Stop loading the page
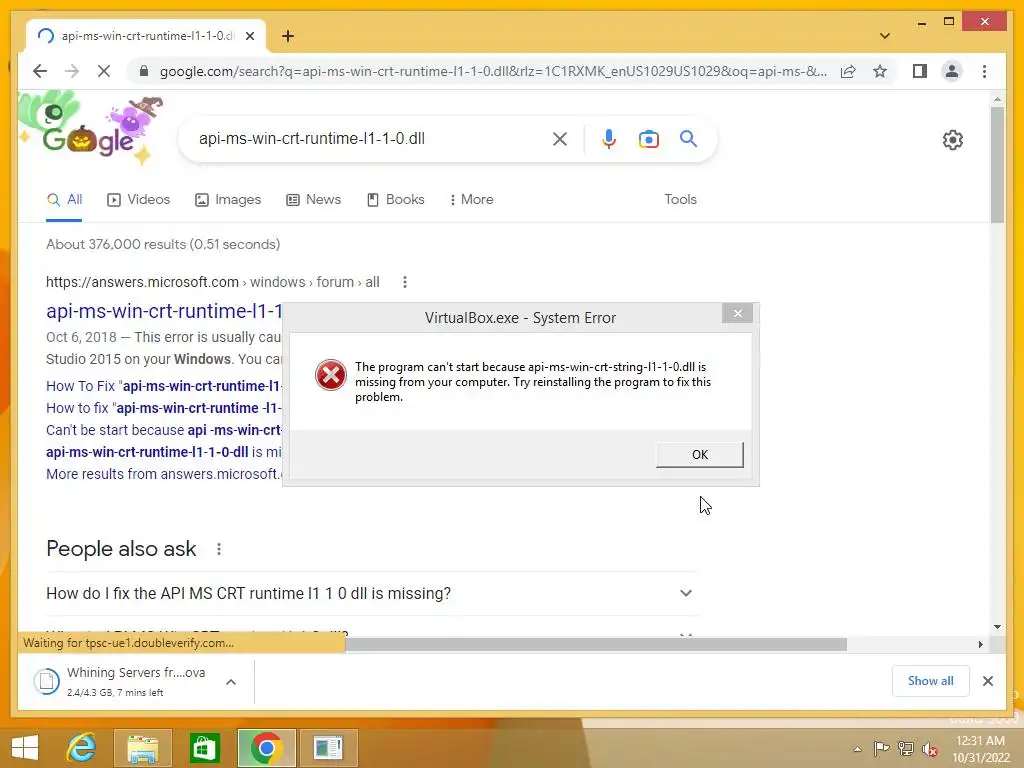 (104, 71)
